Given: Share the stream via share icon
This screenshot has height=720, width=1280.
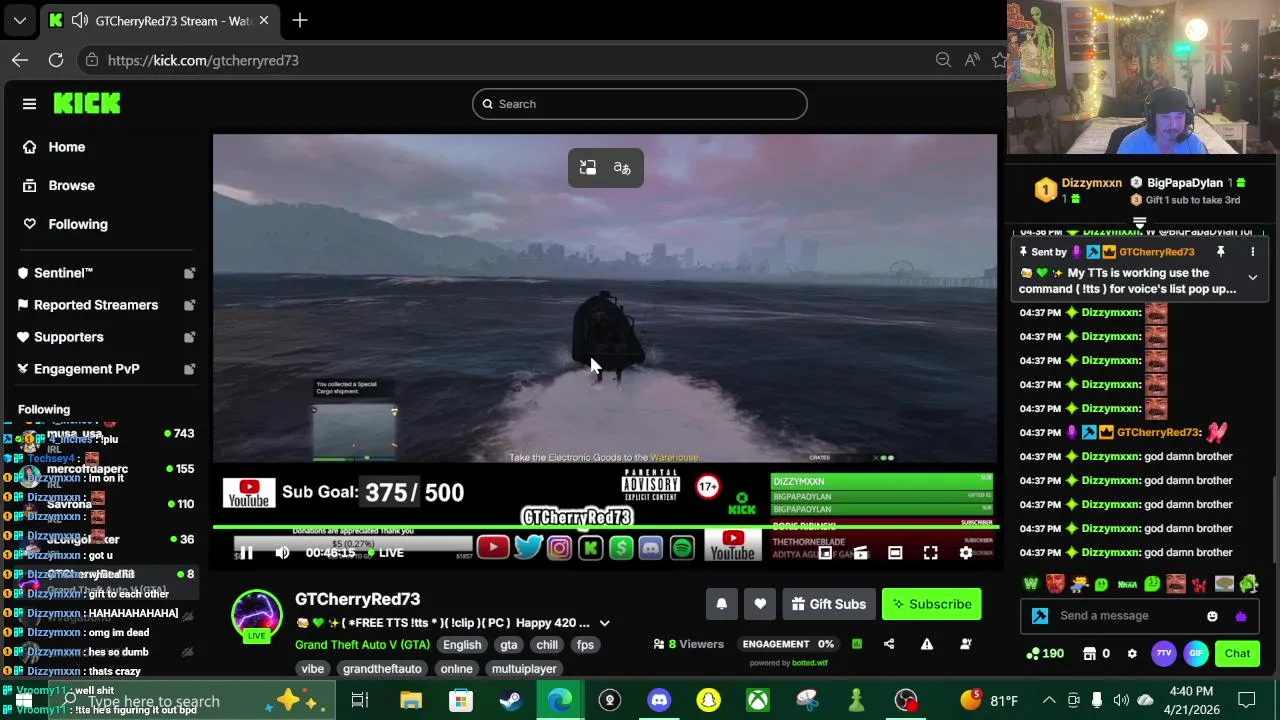Looking at the screenshot, I should (889, 644).
